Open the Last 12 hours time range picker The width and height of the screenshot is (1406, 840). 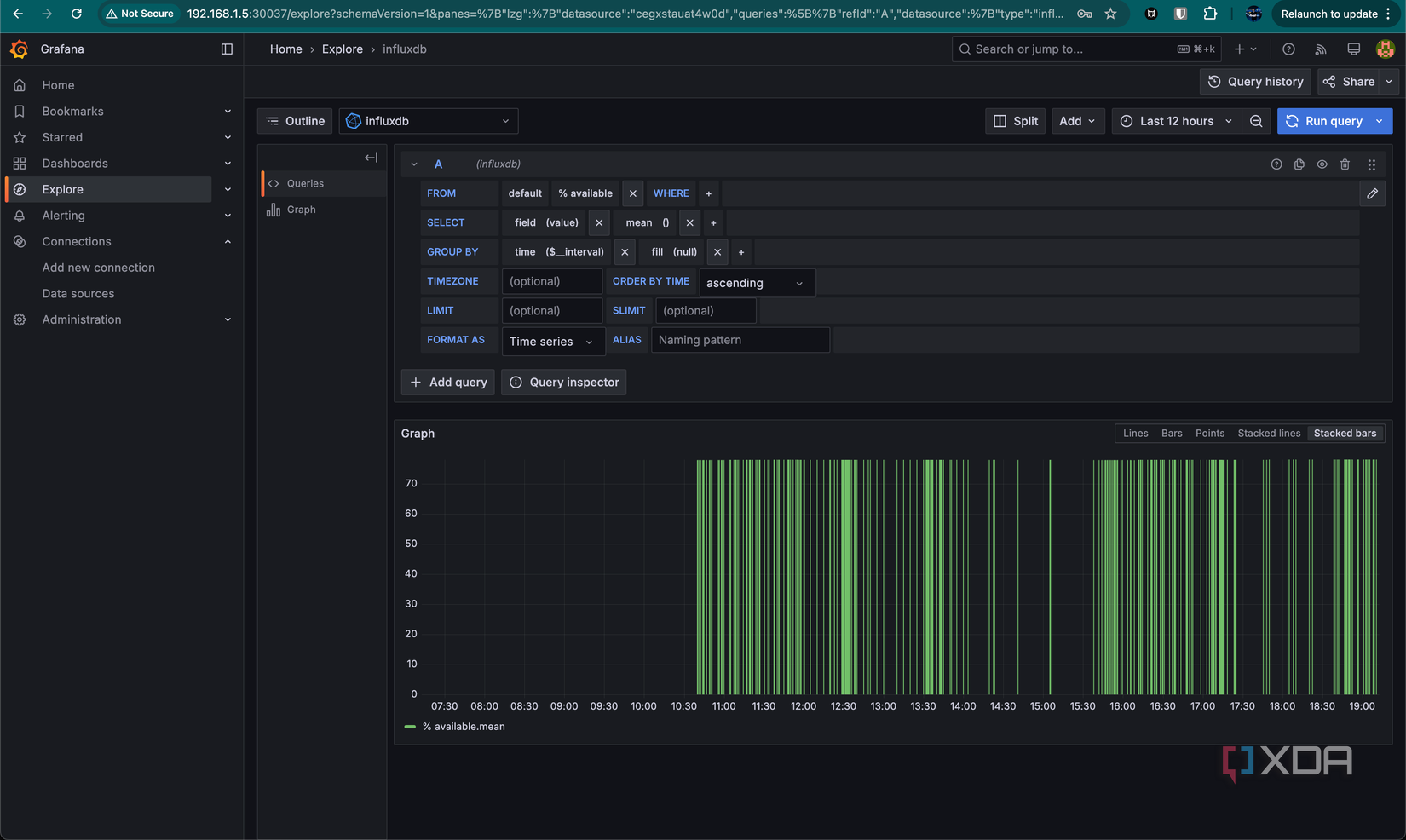point(1175,121)
